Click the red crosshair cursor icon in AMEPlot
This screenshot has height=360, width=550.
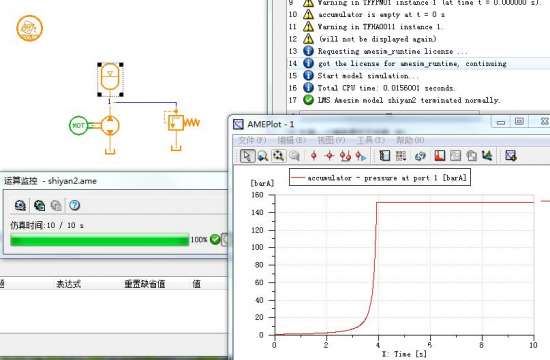click(x=329, y=156)
